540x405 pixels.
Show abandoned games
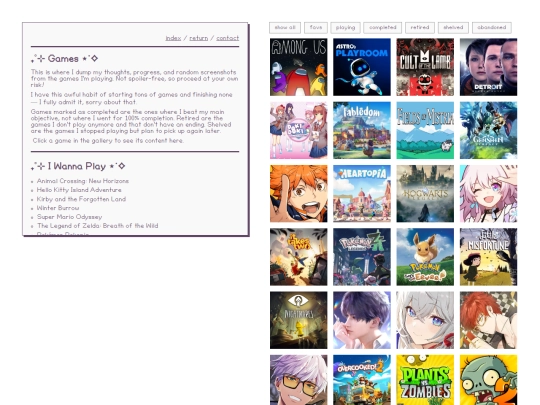[492, 28]
